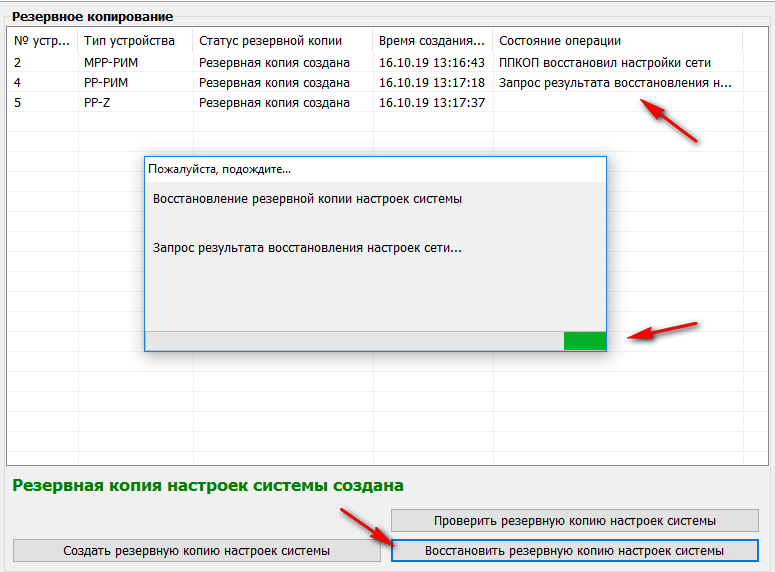Click 'Проверить резервную копию настроек системы' button
775x572 pixels.
click(x=574, y=521)
